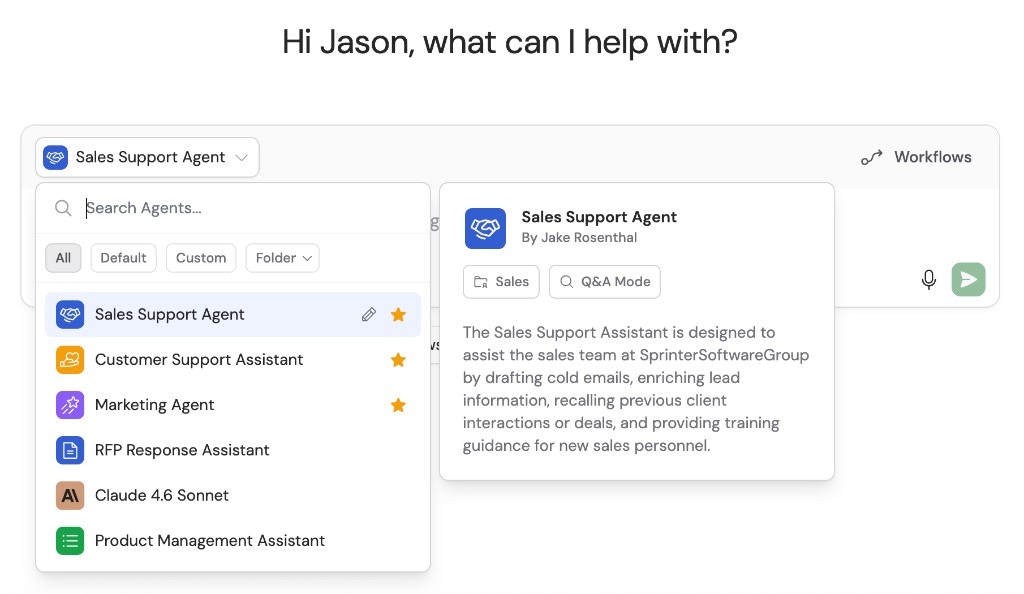Open the Folder filter dropdown
The height and width of the screenshot is (594, 1024).
click(282, 258)
